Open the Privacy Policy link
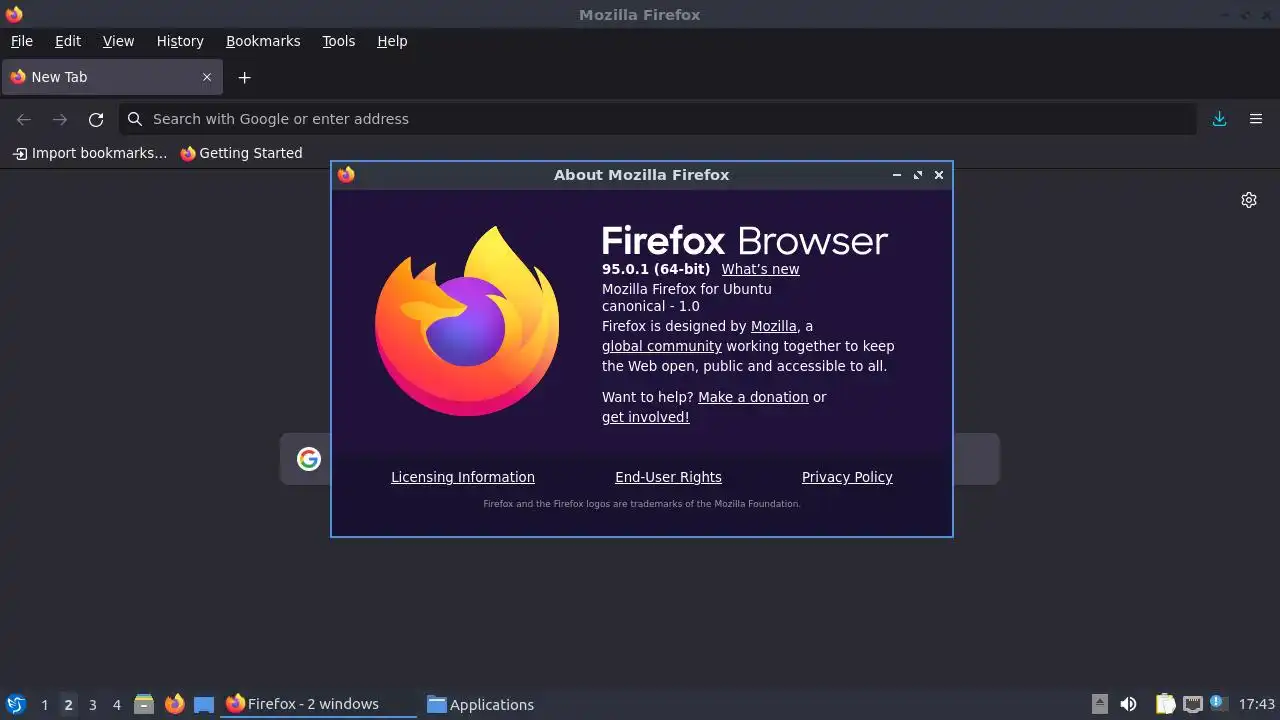This screenshot has width=1280, height=720. 847,477
